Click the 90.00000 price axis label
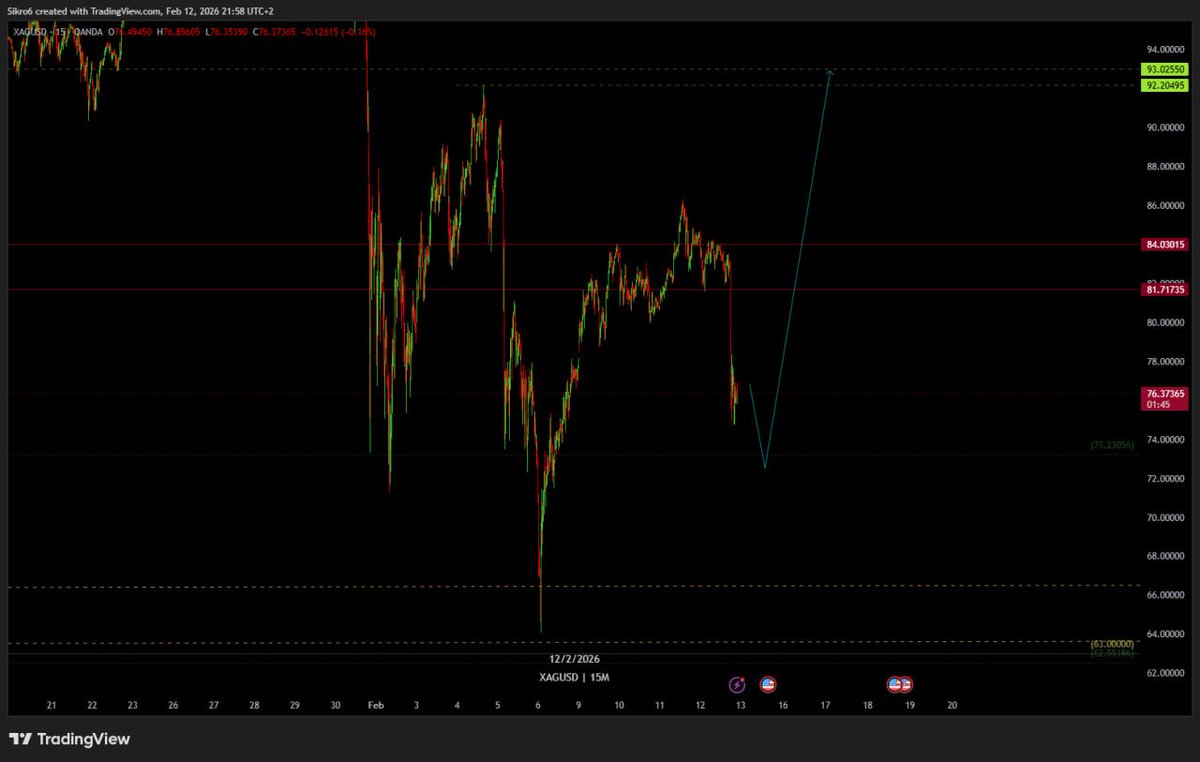 click(x=1166, y=127)
